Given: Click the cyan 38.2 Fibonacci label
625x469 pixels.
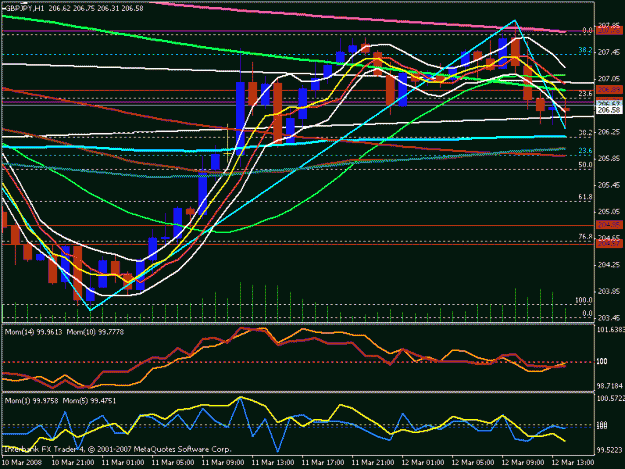Looking at the screenshot, I should 585,51.
